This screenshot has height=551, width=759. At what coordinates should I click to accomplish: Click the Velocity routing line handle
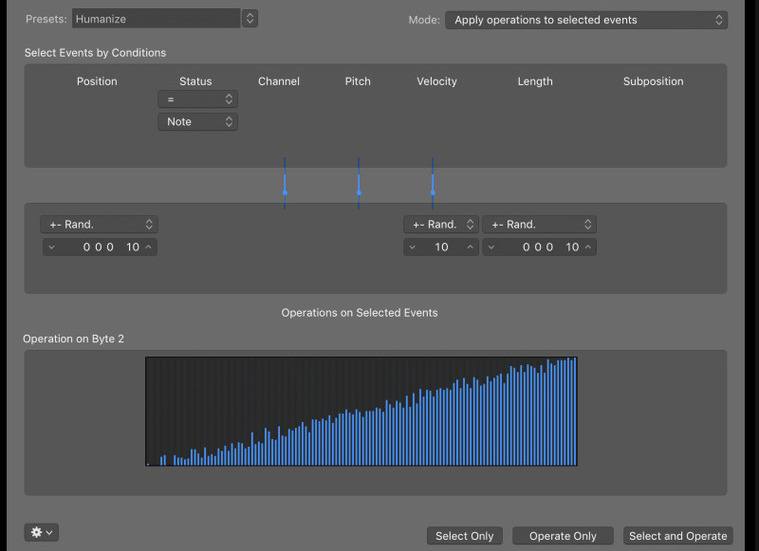(433, 192)
